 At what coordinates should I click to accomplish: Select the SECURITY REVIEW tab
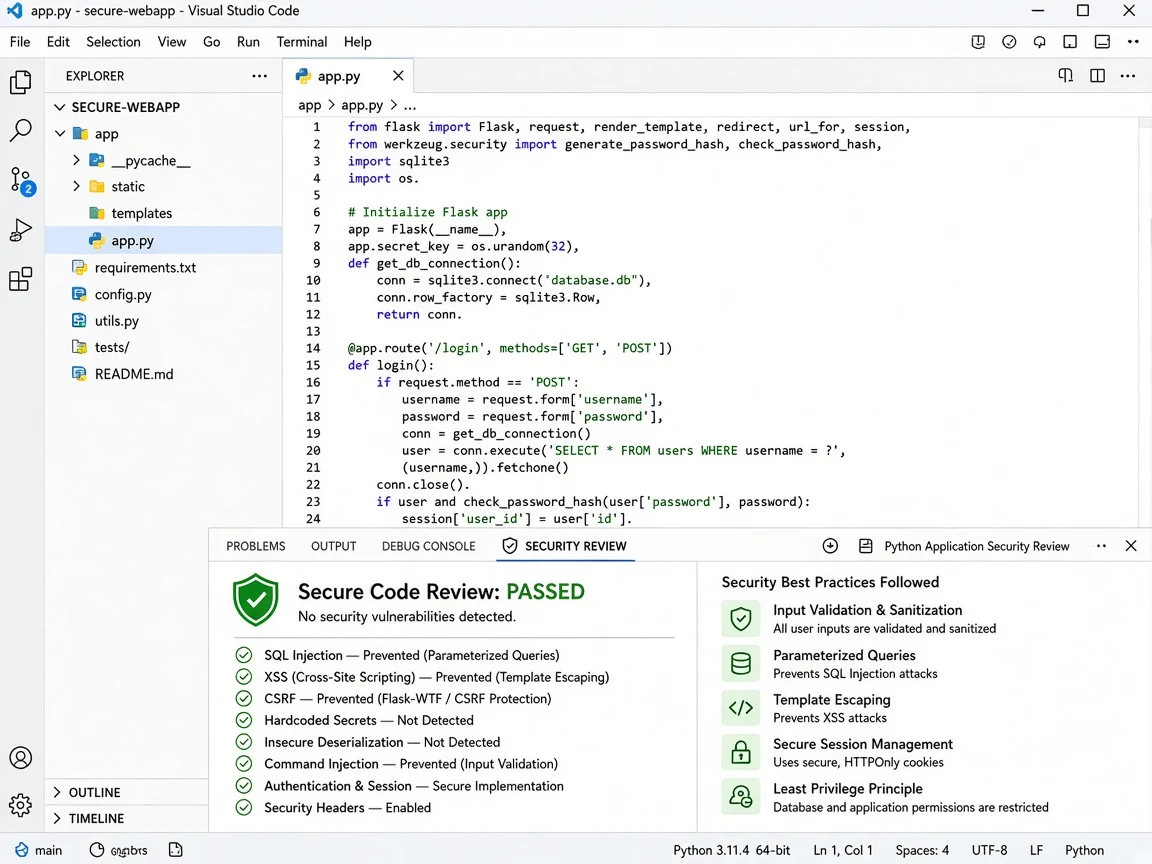click(564, 546)
